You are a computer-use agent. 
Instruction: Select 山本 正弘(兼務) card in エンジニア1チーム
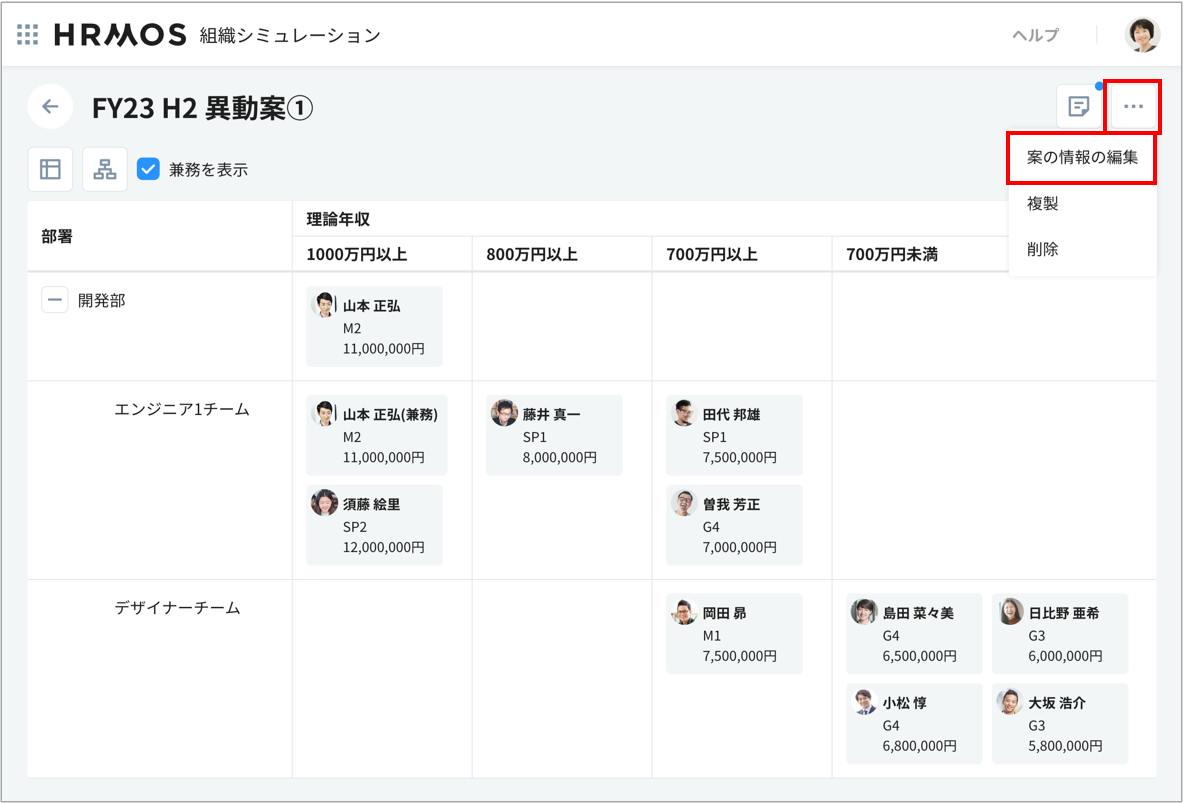376,435
